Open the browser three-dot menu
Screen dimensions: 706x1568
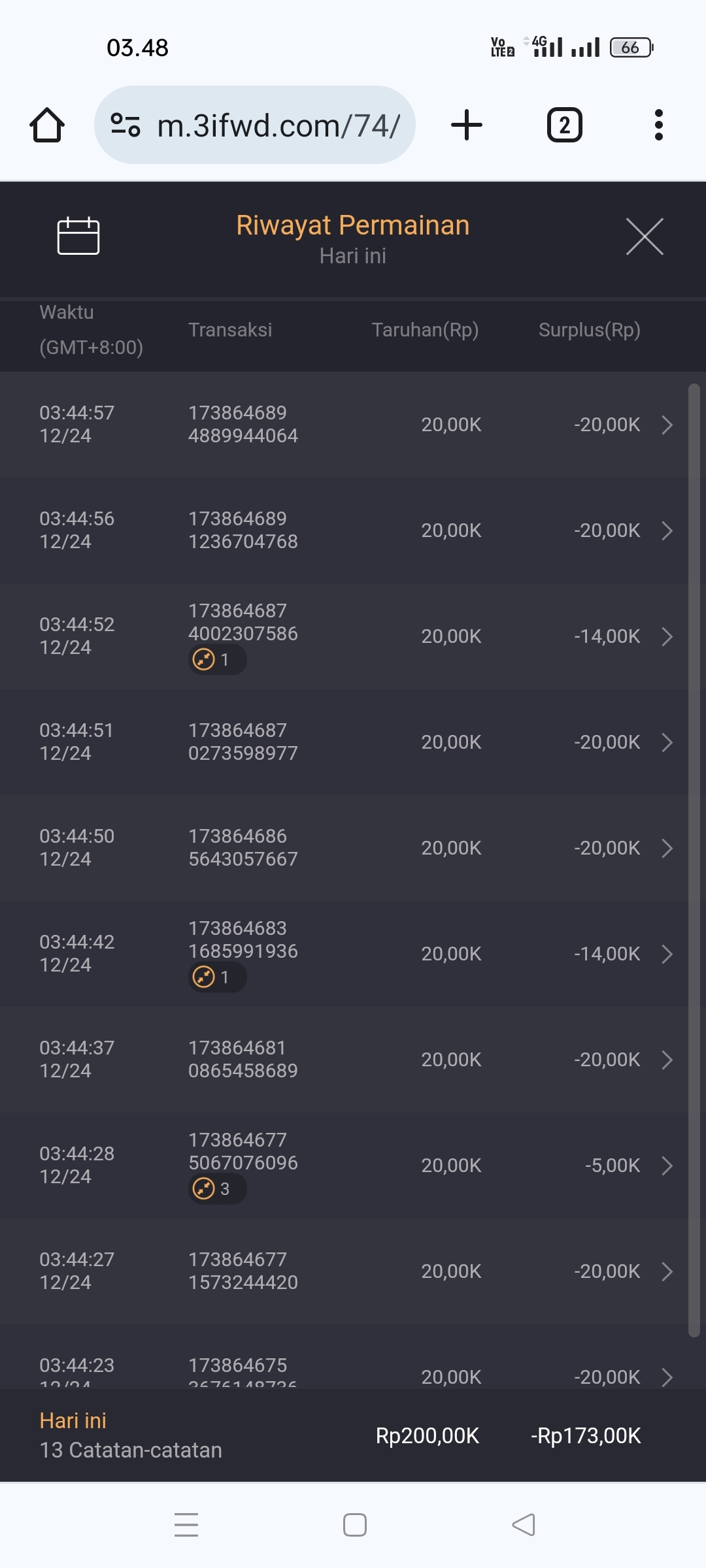(x=658, y=125)
